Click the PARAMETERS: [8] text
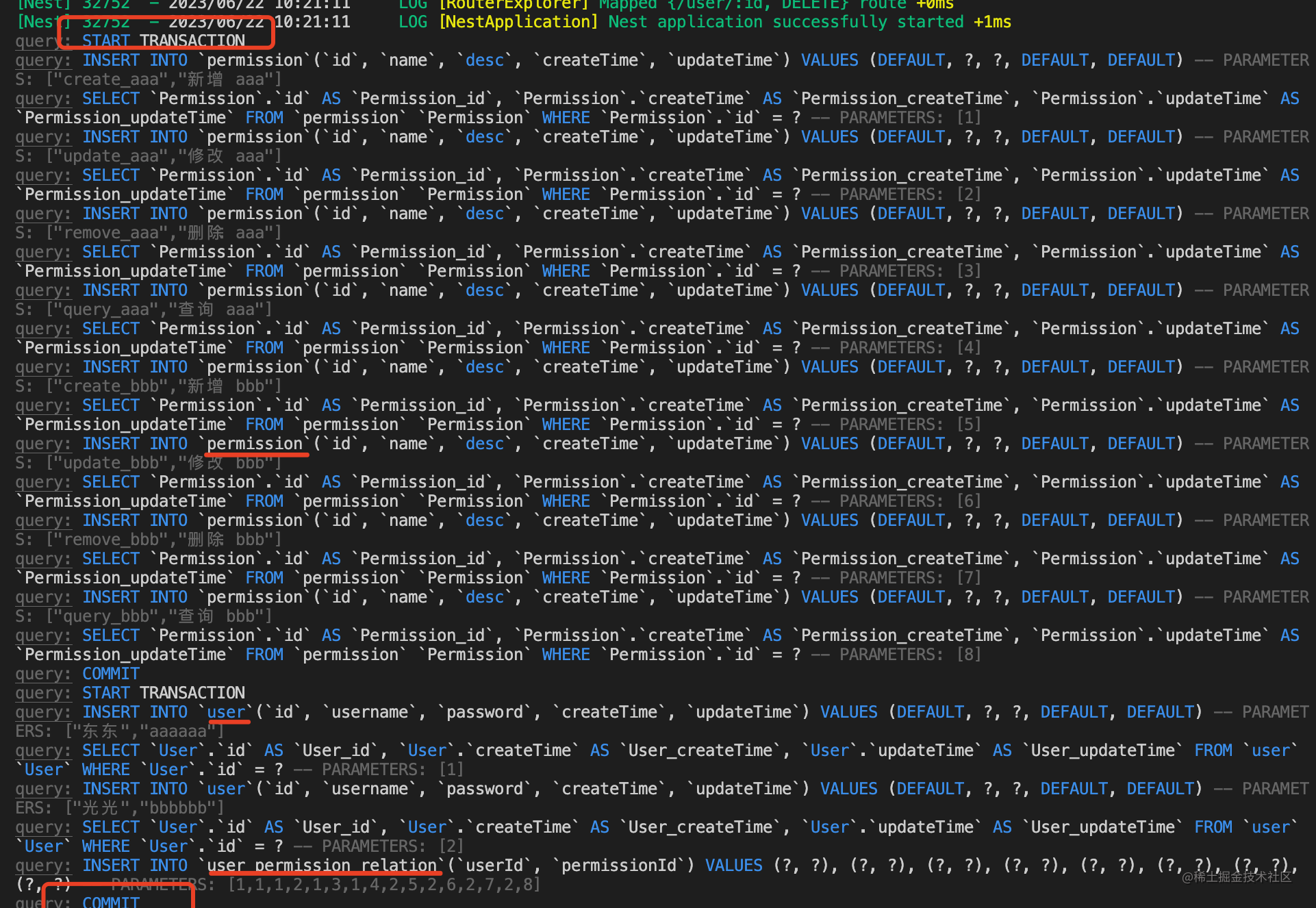Image resolution: width=1316 pixels, height=908 pixels. (x=910, y=655)
